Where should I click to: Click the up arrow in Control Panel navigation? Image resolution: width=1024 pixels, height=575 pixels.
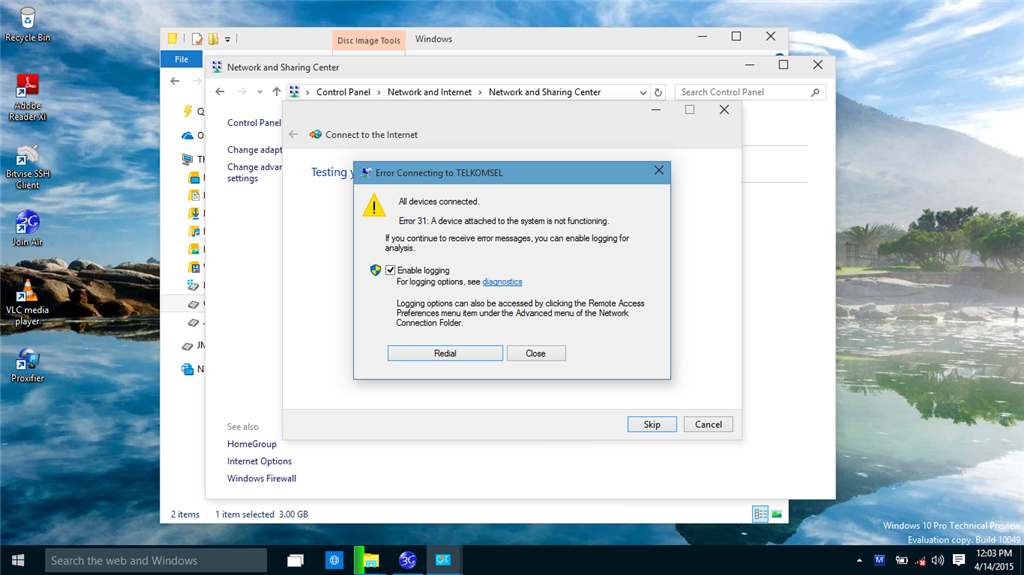[x=277, y=91]
